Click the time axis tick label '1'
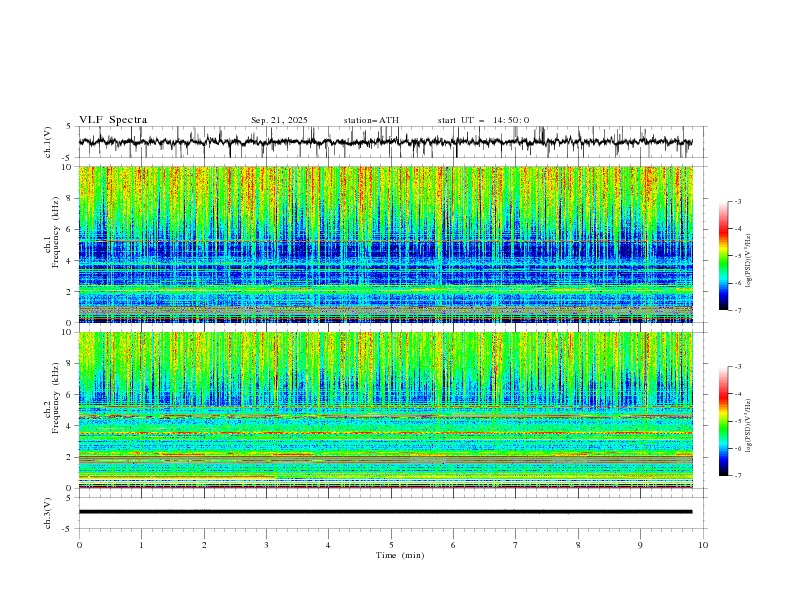The width and height of the screenshot is (792, 612). click(141, 545)
